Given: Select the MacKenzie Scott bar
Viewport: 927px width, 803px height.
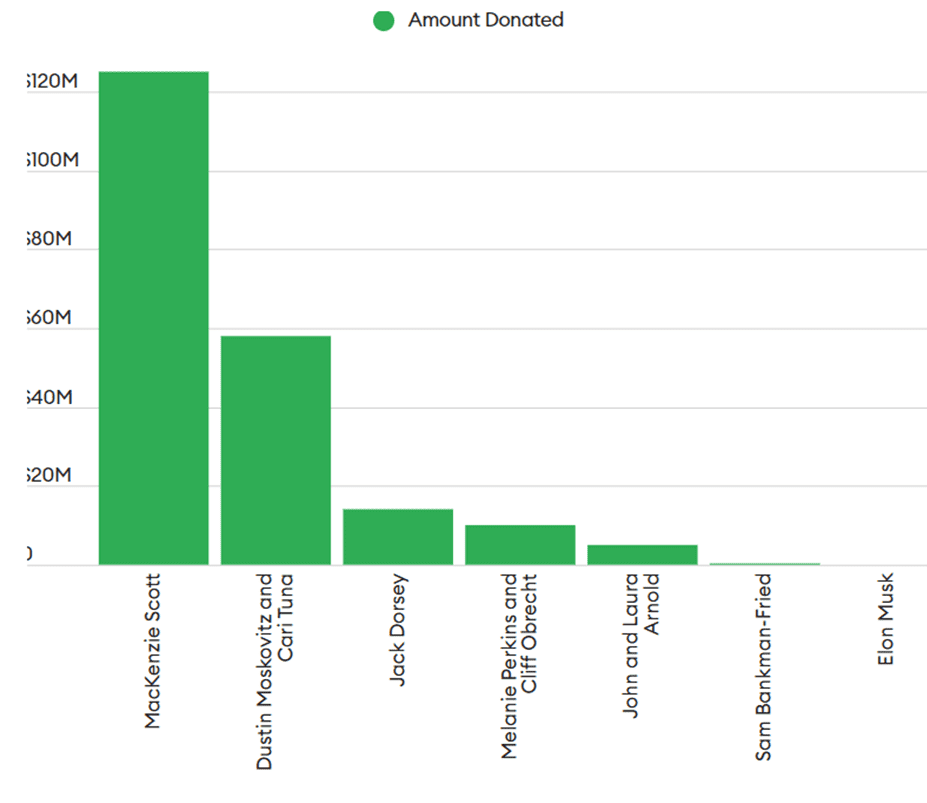Looking at the screenshot, I should pyautogui.click(x=154, y=318).
